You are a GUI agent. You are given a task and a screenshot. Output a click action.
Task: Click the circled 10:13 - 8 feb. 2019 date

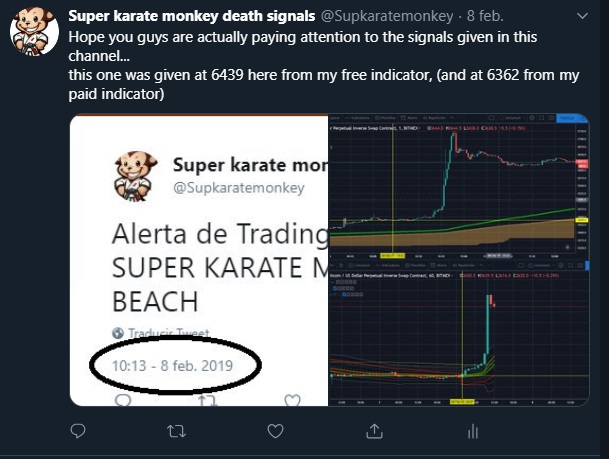172,365
